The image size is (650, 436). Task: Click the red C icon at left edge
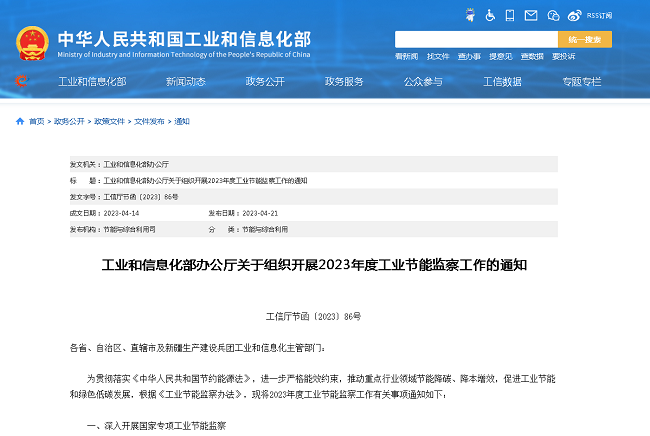pyautogui.click(x=20, y=81)
